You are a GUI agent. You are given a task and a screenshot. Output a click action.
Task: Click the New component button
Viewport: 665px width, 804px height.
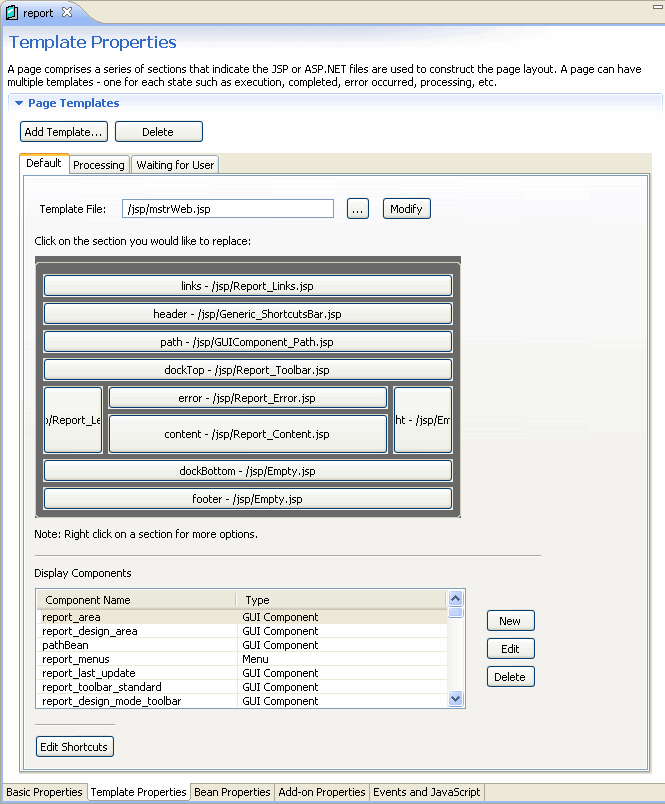(x=510, y=621)
